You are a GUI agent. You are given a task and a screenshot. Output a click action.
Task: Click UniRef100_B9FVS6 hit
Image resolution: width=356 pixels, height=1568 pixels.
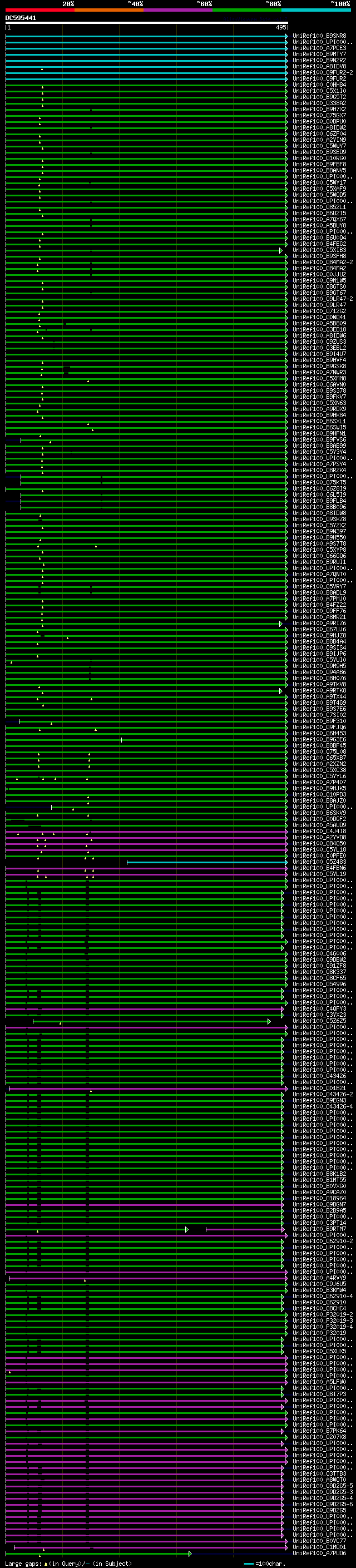[x=319, y=439]
